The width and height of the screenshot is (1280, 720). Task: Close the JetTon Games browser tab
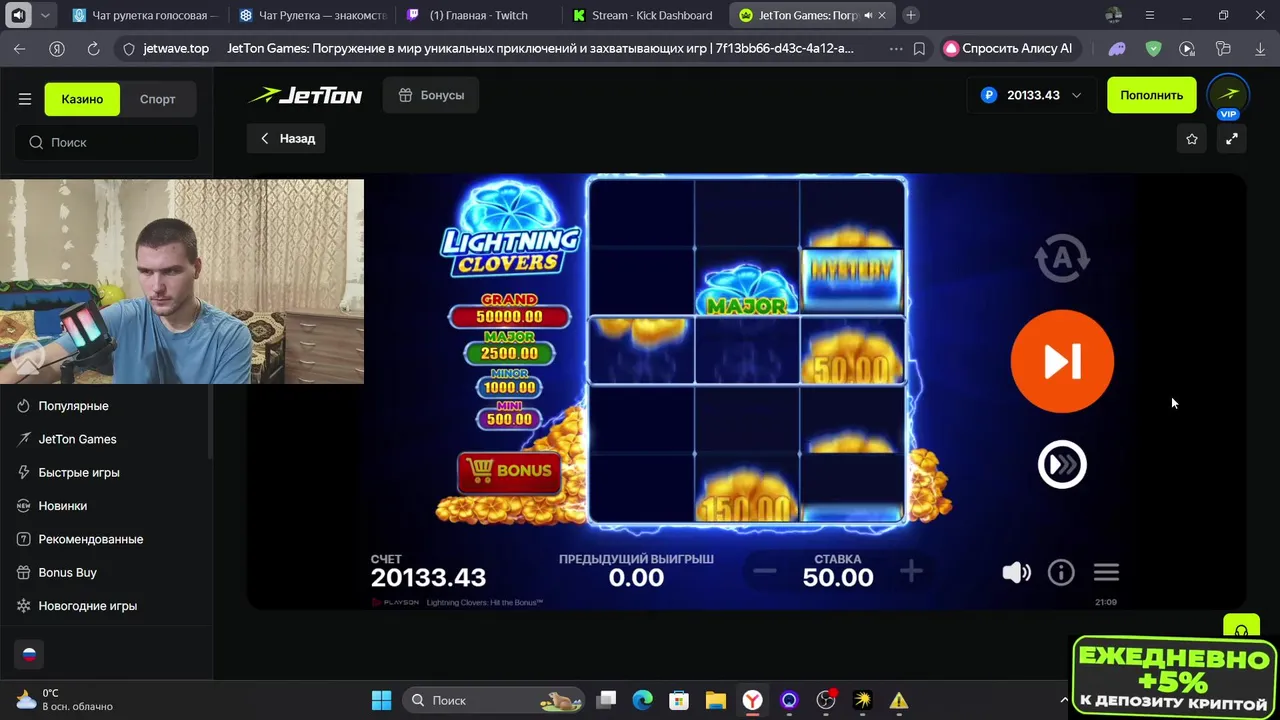point(882,15)
